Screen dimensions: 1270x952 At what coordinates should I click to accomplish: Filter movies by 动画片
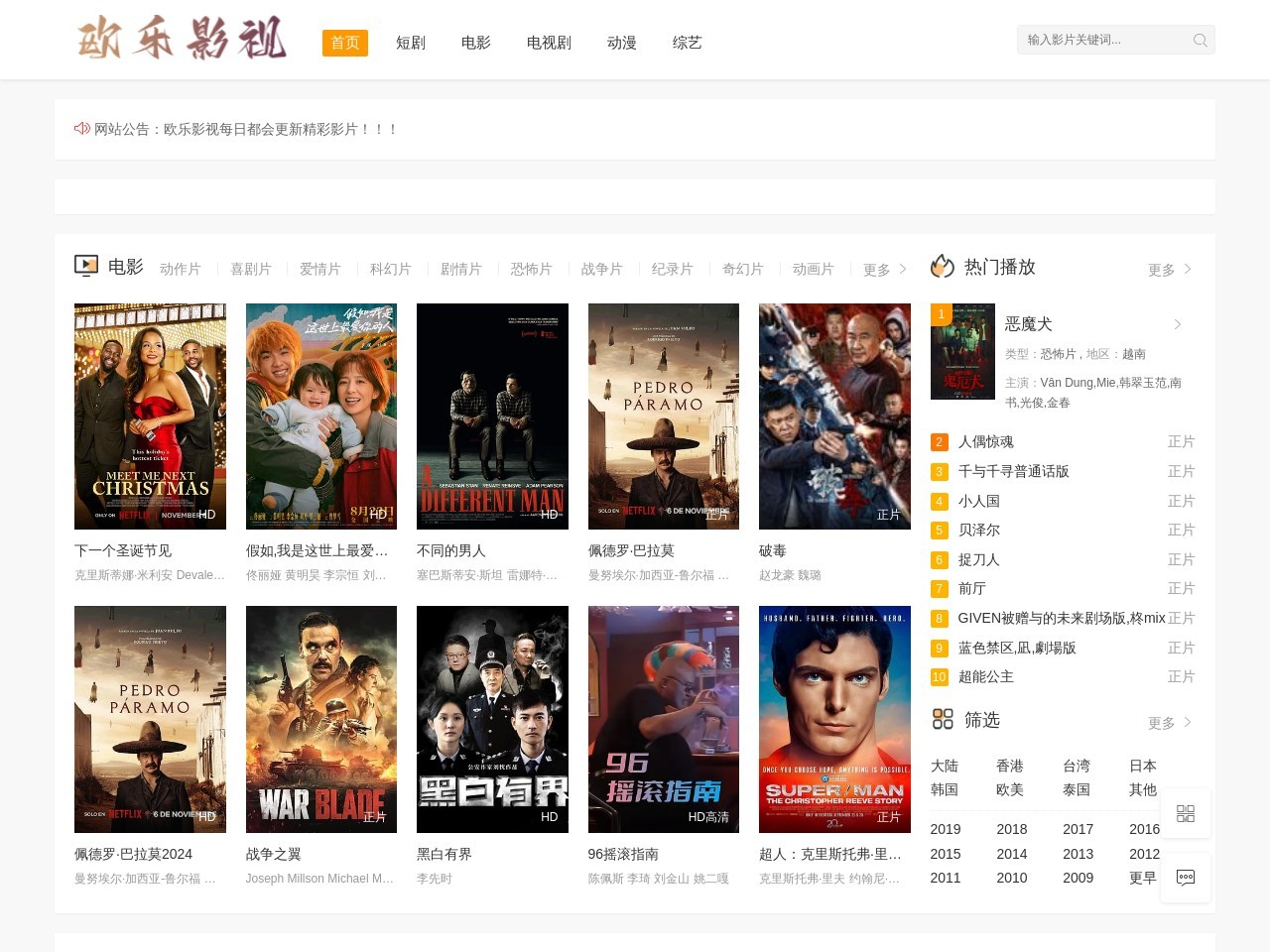(x=814, y=270)
